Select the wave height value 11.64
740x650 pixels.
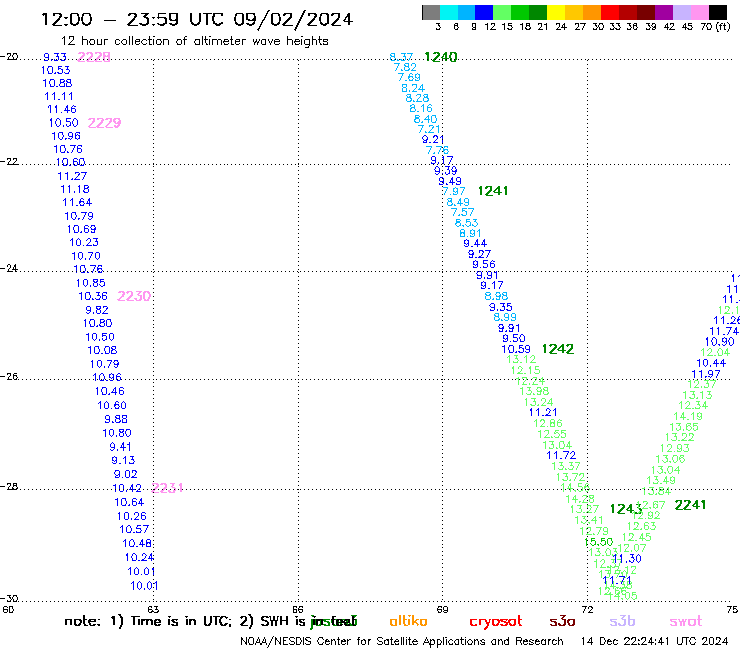click(77, 203)
